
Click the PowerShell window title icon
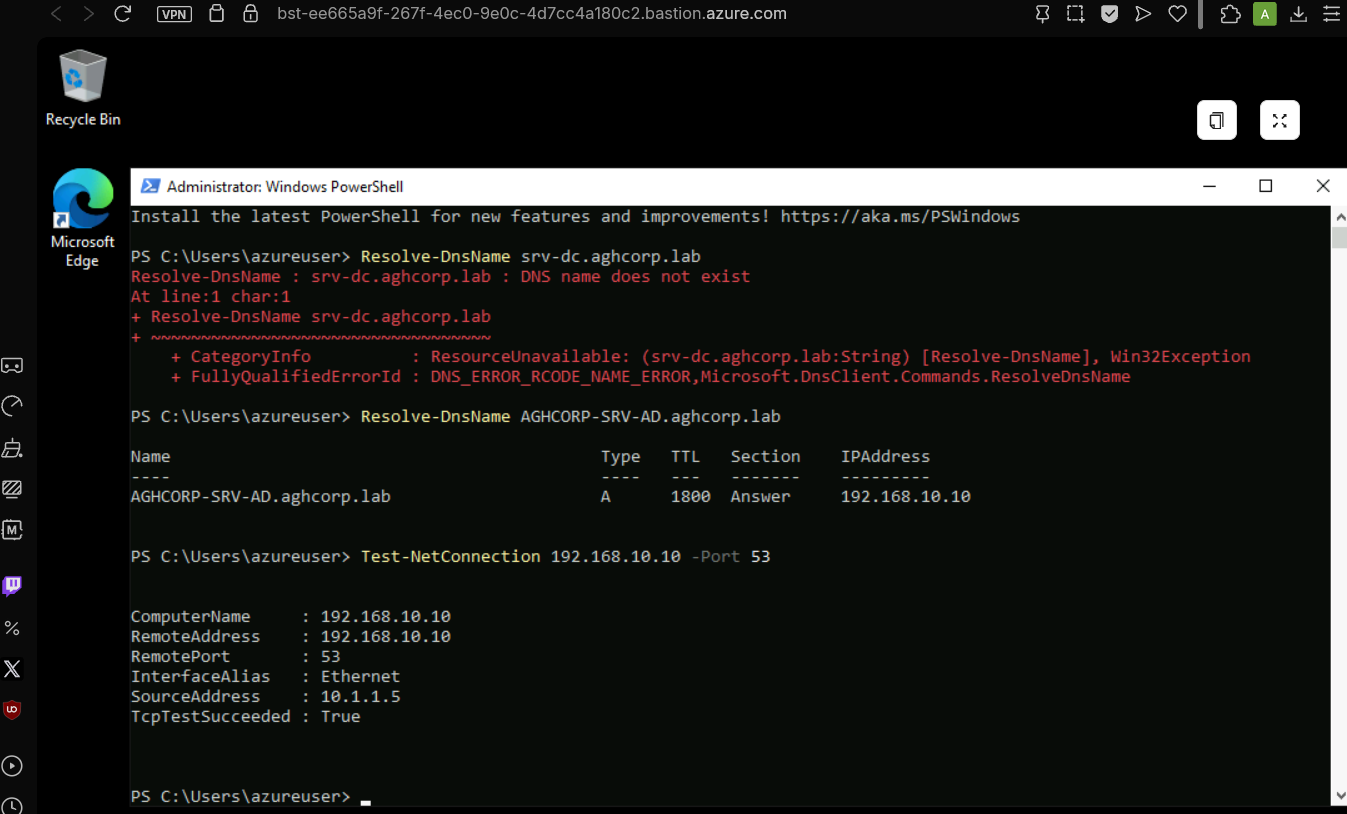pyautogui.click(x=150, y=186)
